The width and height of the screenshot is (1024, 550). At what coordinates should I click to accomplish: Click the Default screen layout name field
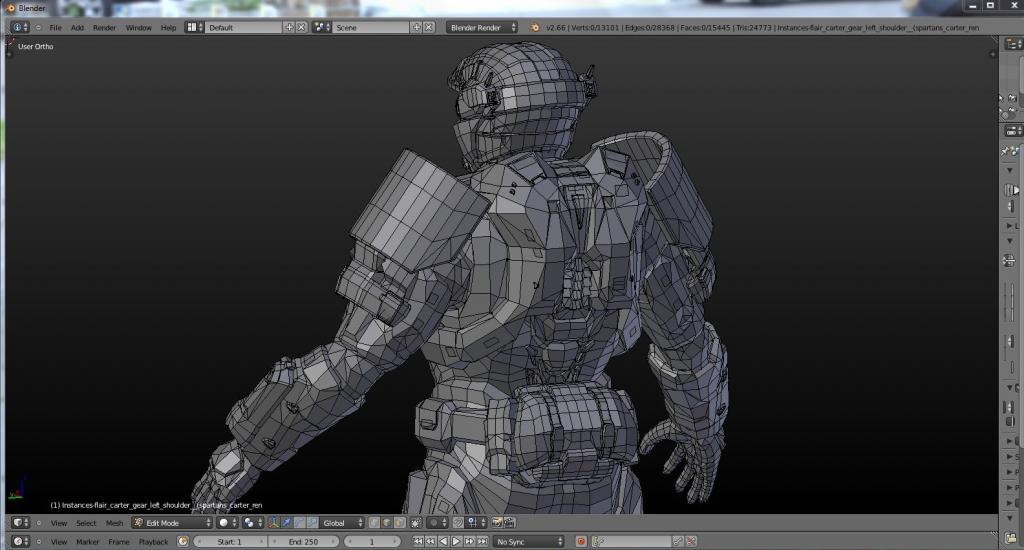pyautogui.click(x=244, y=27)
